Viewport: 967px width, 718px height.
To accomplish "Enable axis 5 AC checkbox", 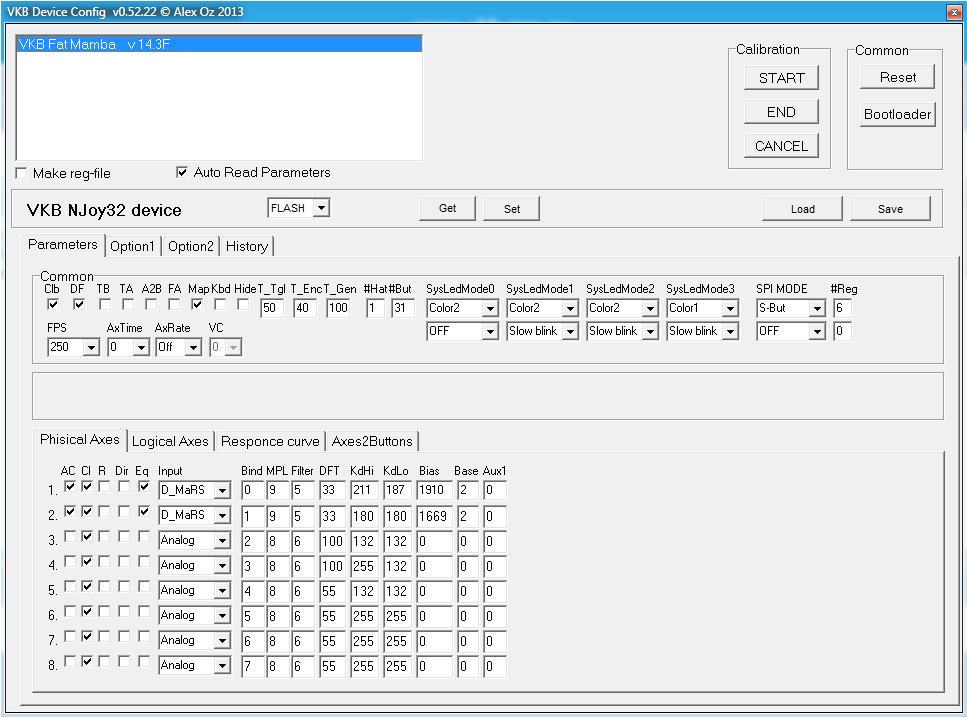I will point(70,587).
